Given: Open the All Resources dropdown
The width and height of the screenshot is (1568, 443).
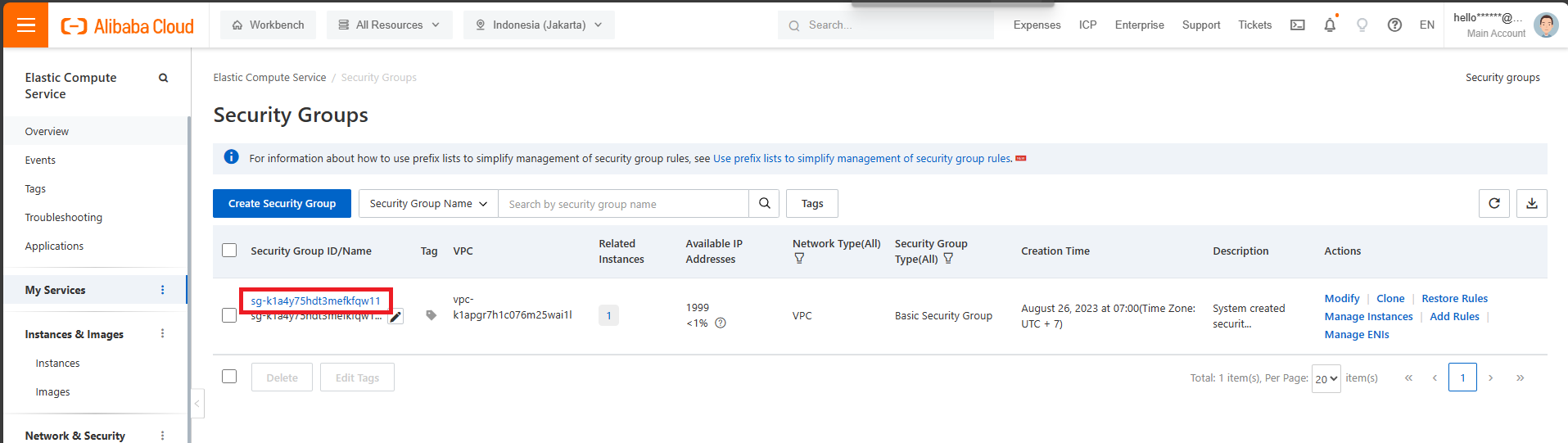Looking at the screenshot, I should coord(389,25).
